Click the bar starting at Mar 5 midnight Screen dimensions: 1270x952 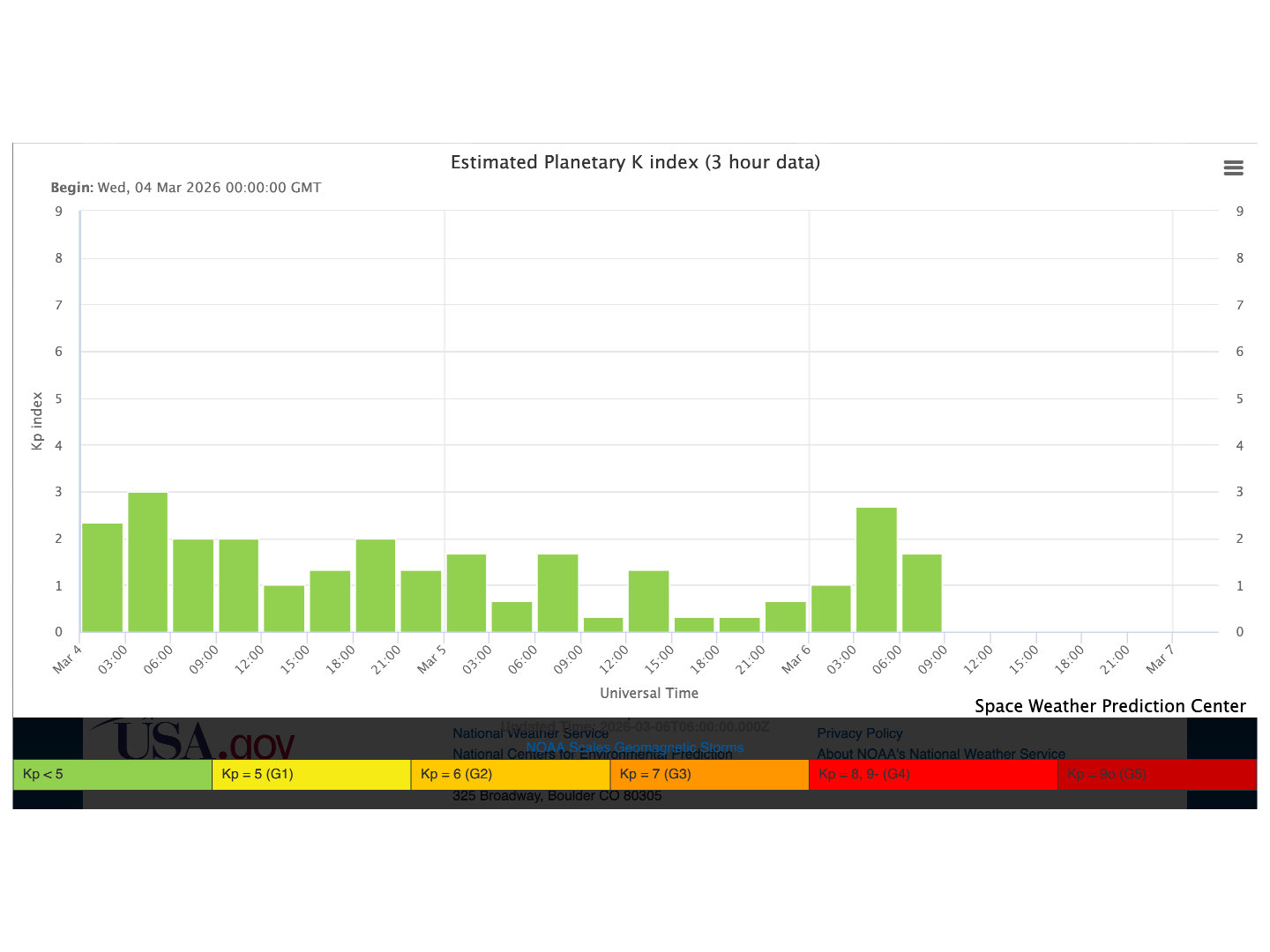point(467,593)
